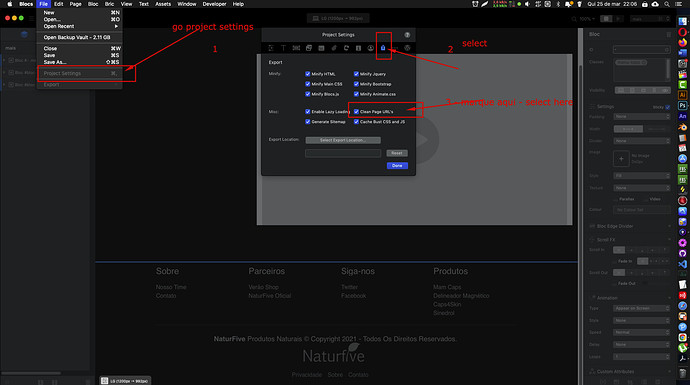Open the Opera browser from the Dock
This screenshot has height=385, width=690.
tap(683, 32)
